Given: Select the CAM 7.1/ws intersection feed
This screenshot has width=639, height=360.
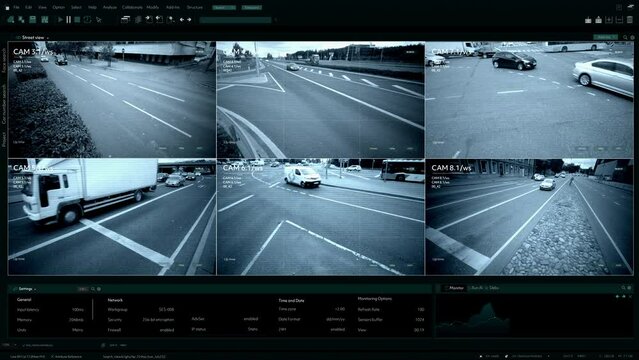Looking at the screenshot, I should tap(529, 99).
